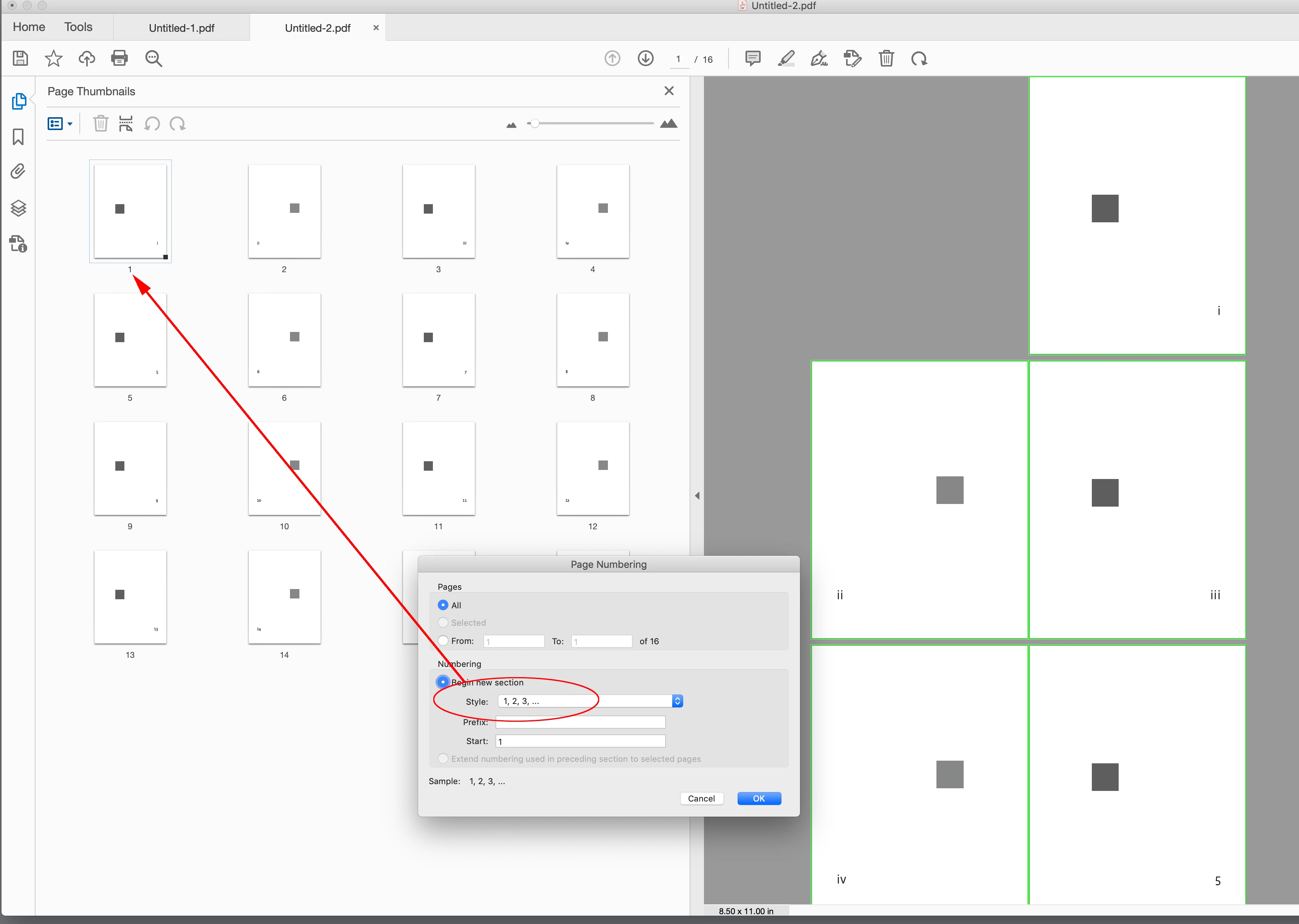Image resolution: width=1299 pixels, height=924 pixels.
Task: Open the Attachments paperclip panel
Action: [18, 171]
